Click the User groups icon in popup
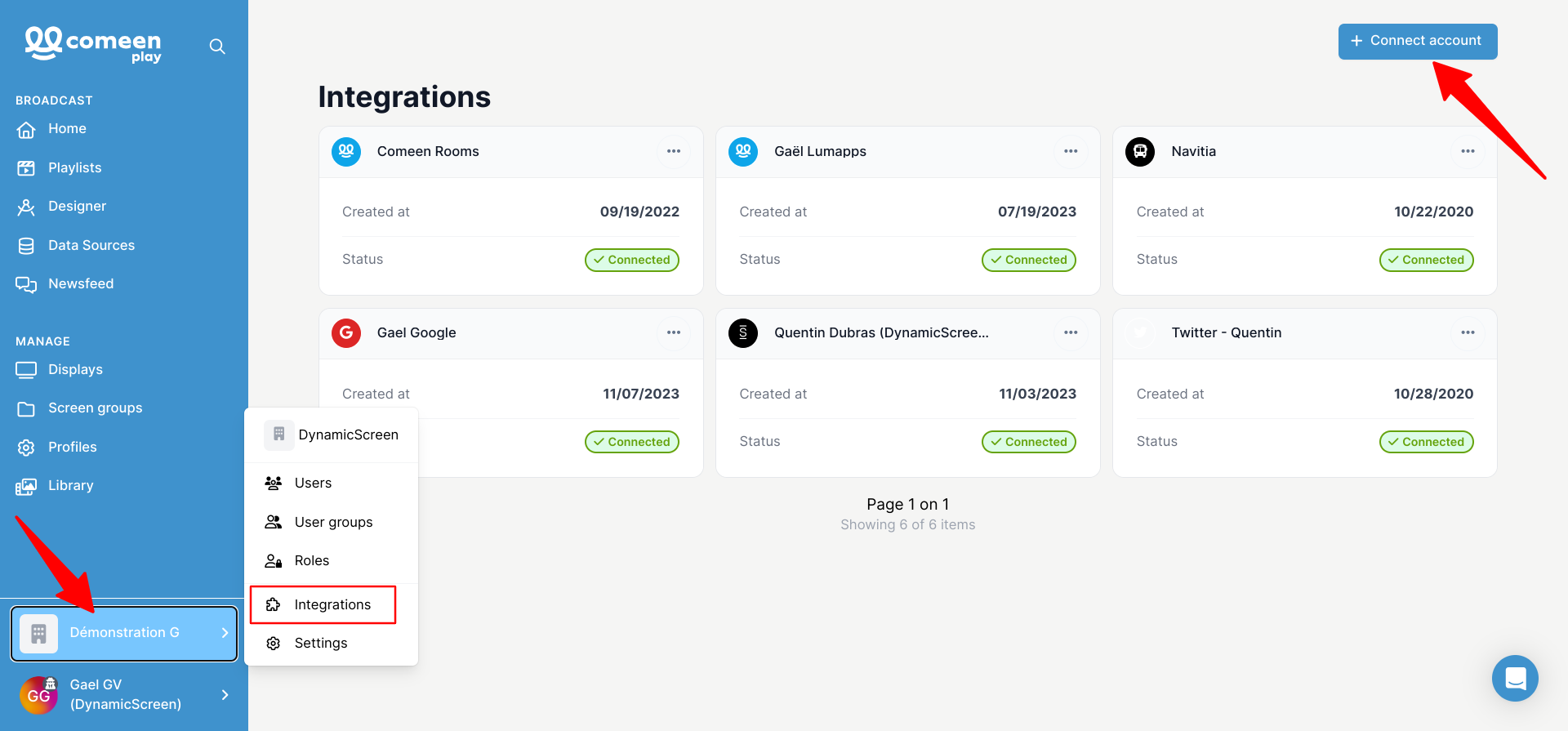The width and height of the screenshot is (1568, 731). pyautogui.click(x=274, y=522)
